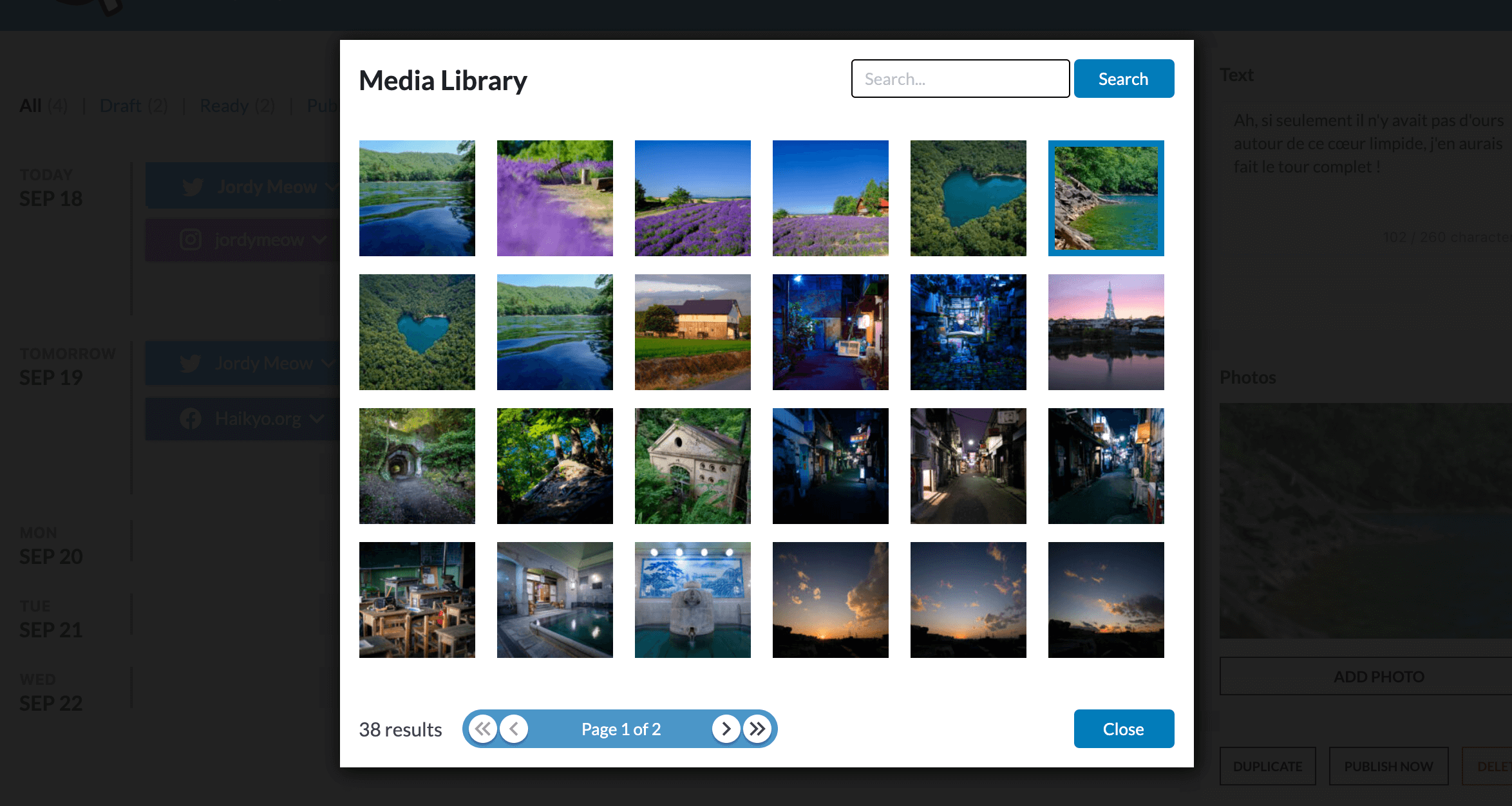This screenshot has width=1512, height=806.
Task: Click the Search icon button
Action: tap(1122, 78)
